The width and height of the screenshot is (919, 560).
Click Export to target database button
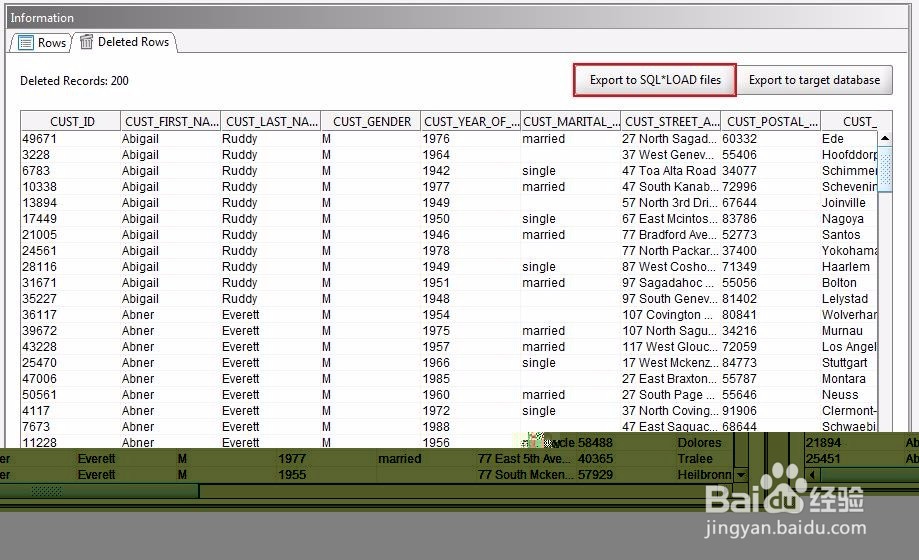pos(814,80)
